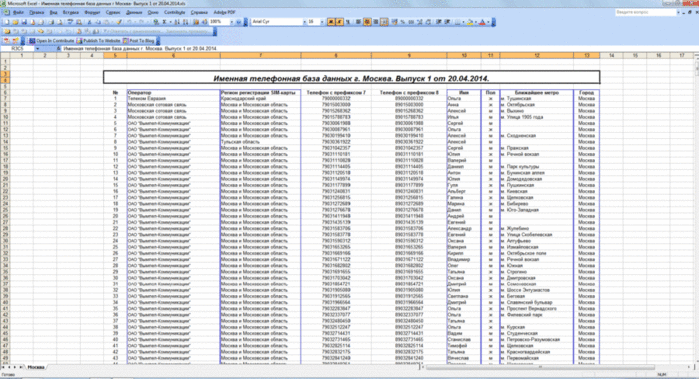Toggle Bold formatting

coord(331,22)
